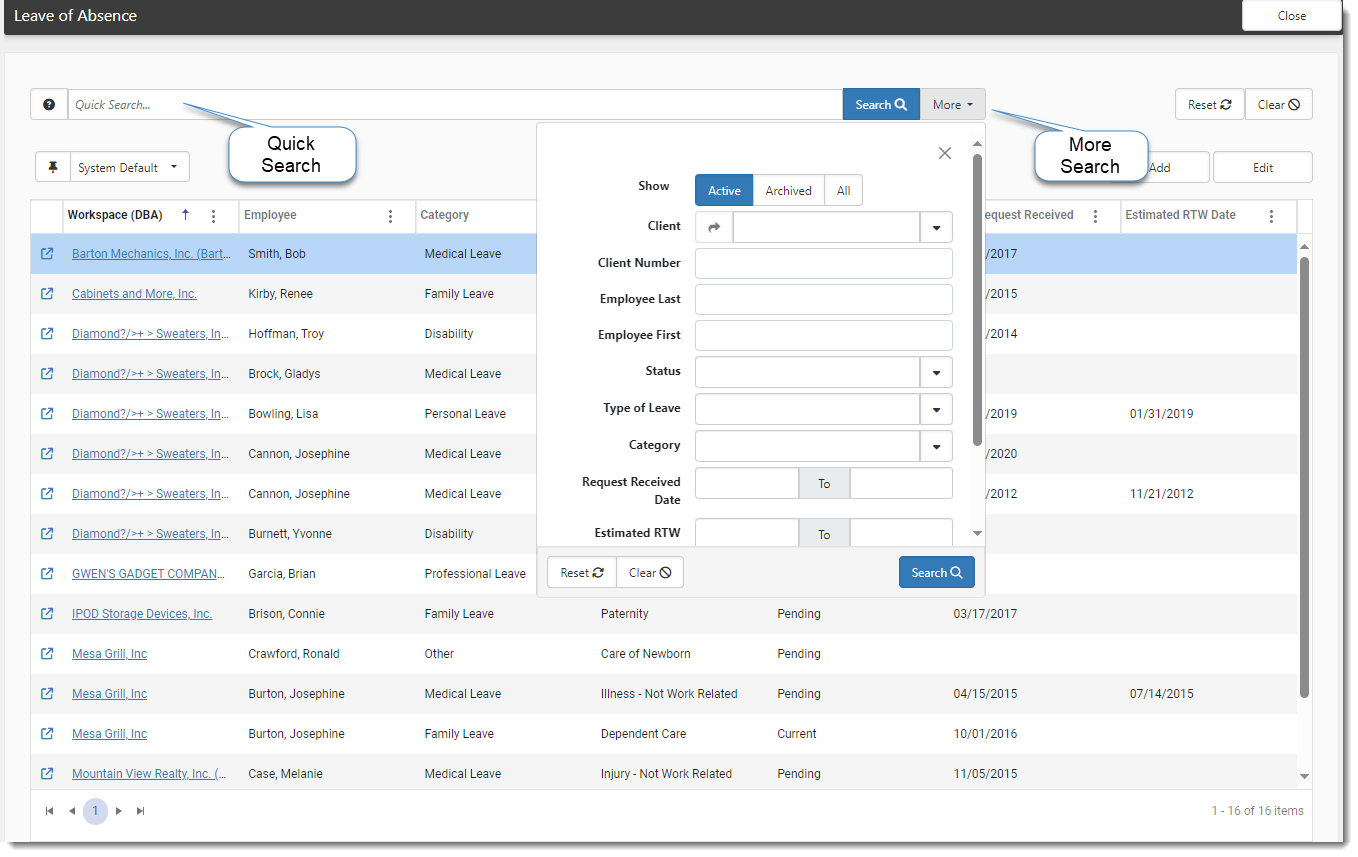Select Active in Show filter

pos(724,190)
